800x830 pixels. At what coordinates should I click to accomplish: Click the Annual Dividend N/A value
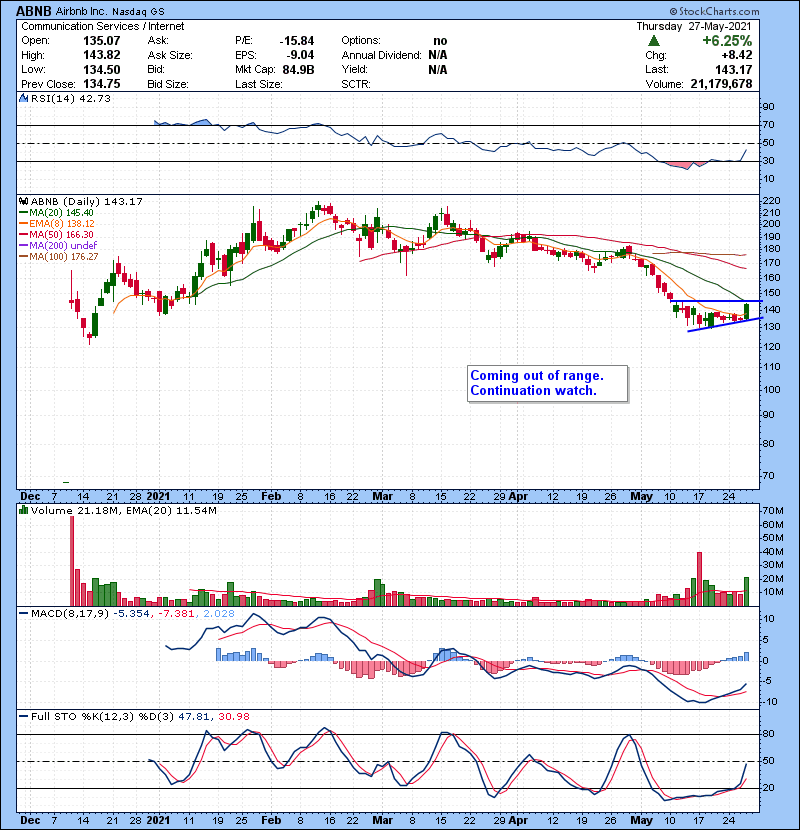coord(438,55)
